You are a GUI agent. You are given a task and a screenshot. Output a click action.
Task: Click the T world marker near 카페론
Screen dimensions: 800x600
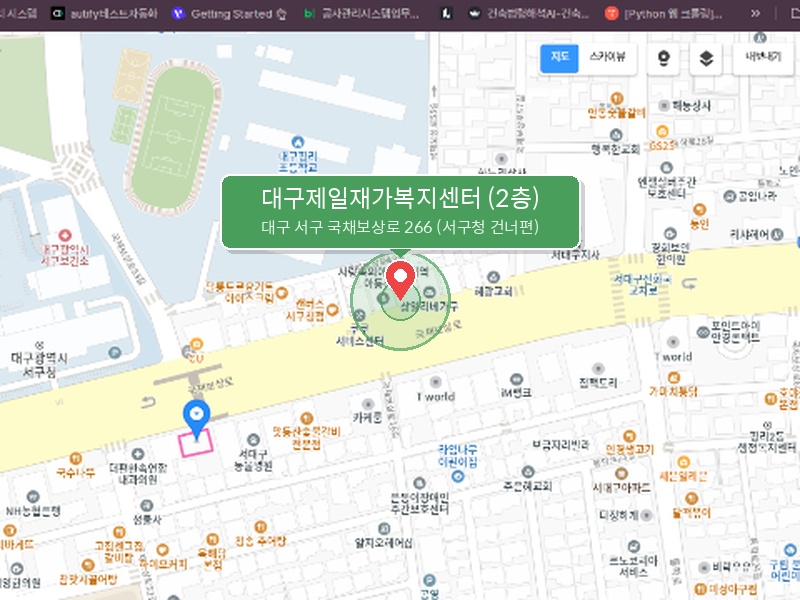(435, 382)
